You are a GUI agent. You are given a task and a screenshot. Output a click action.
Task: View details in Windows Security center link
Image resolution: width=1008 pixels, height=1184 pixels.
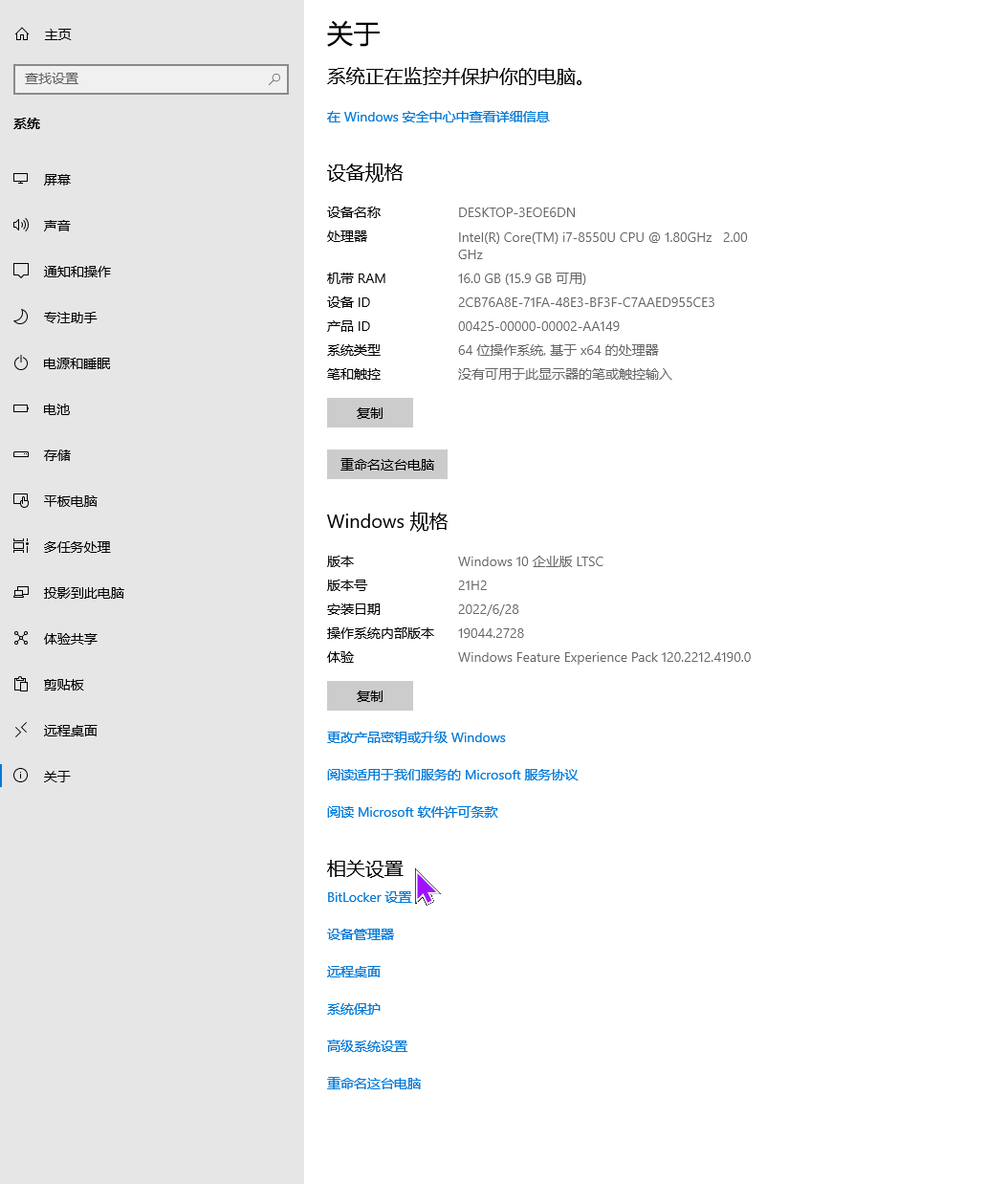pyautogui.click(x=438, y=117)
